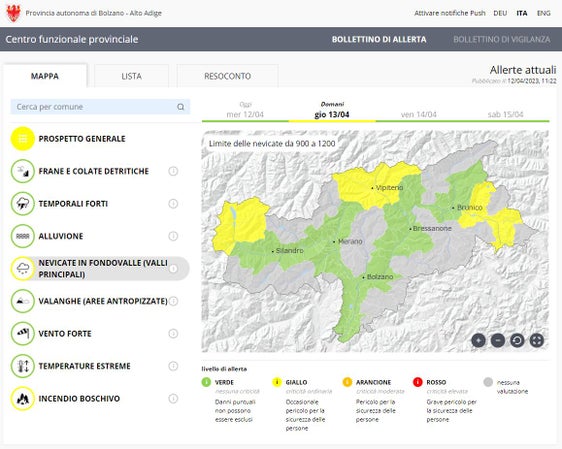This screenshot has height=449, width=562.
Task: Select the day gio 13/04
Action: (x=332, y=110)
